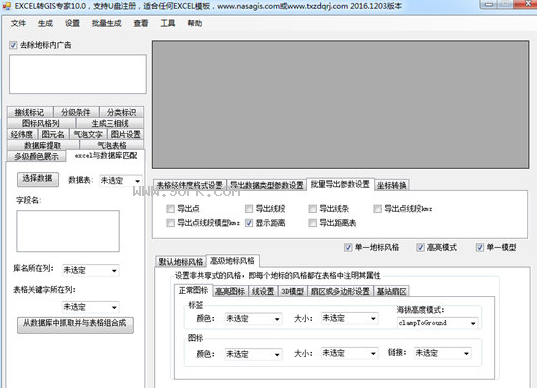537x388 pixels.
Task: Switch to the 导出数据类型参数设置 tab
Action: 266,185
